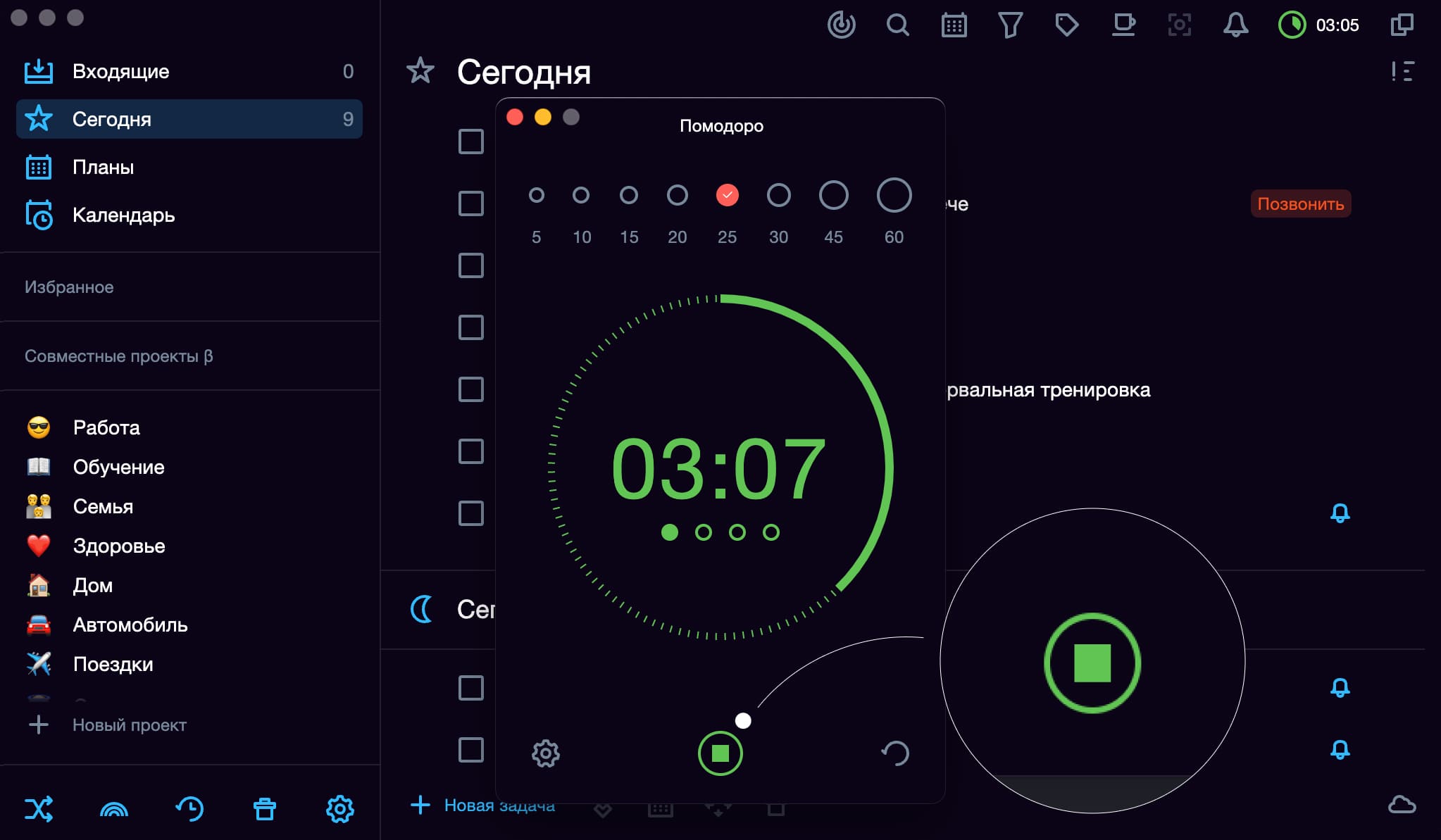Open Входящие inbox in sidebar
The width and height of the screenshot is (1441, 840).
tap(189, 71)
